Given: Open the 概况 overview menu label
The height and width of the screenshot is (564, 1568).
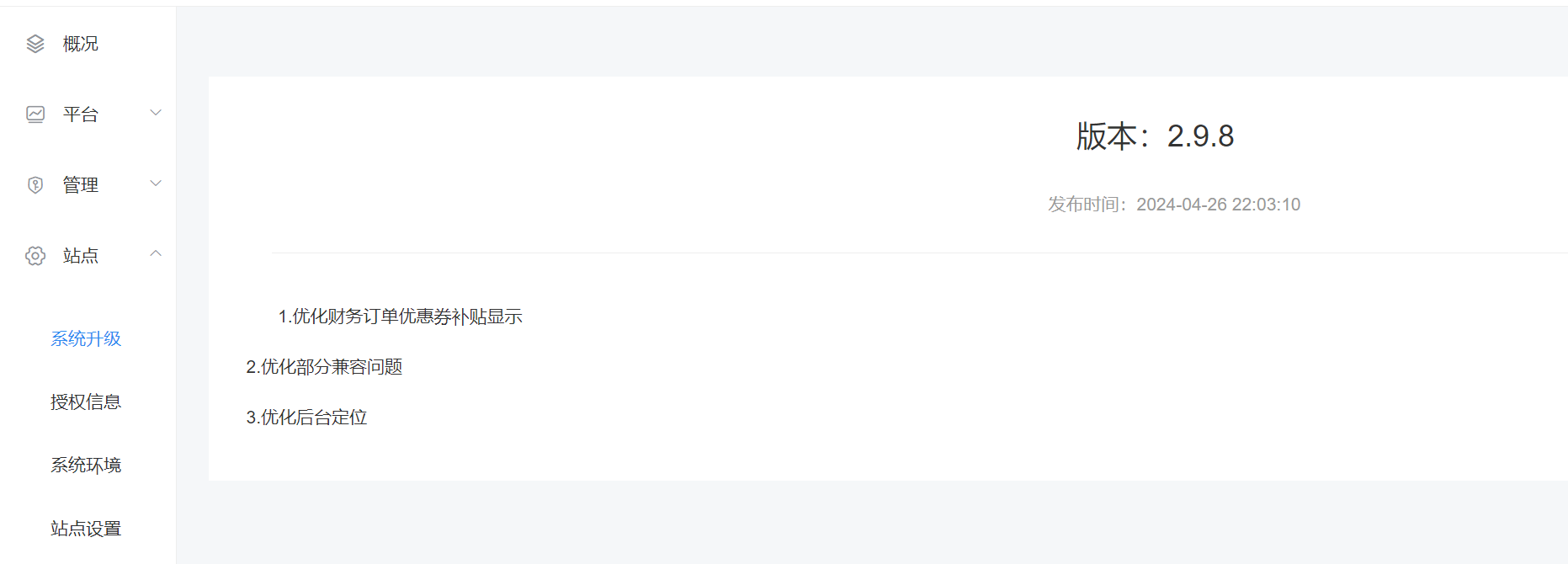Looking at the screenshot, I should click(81, 44).
